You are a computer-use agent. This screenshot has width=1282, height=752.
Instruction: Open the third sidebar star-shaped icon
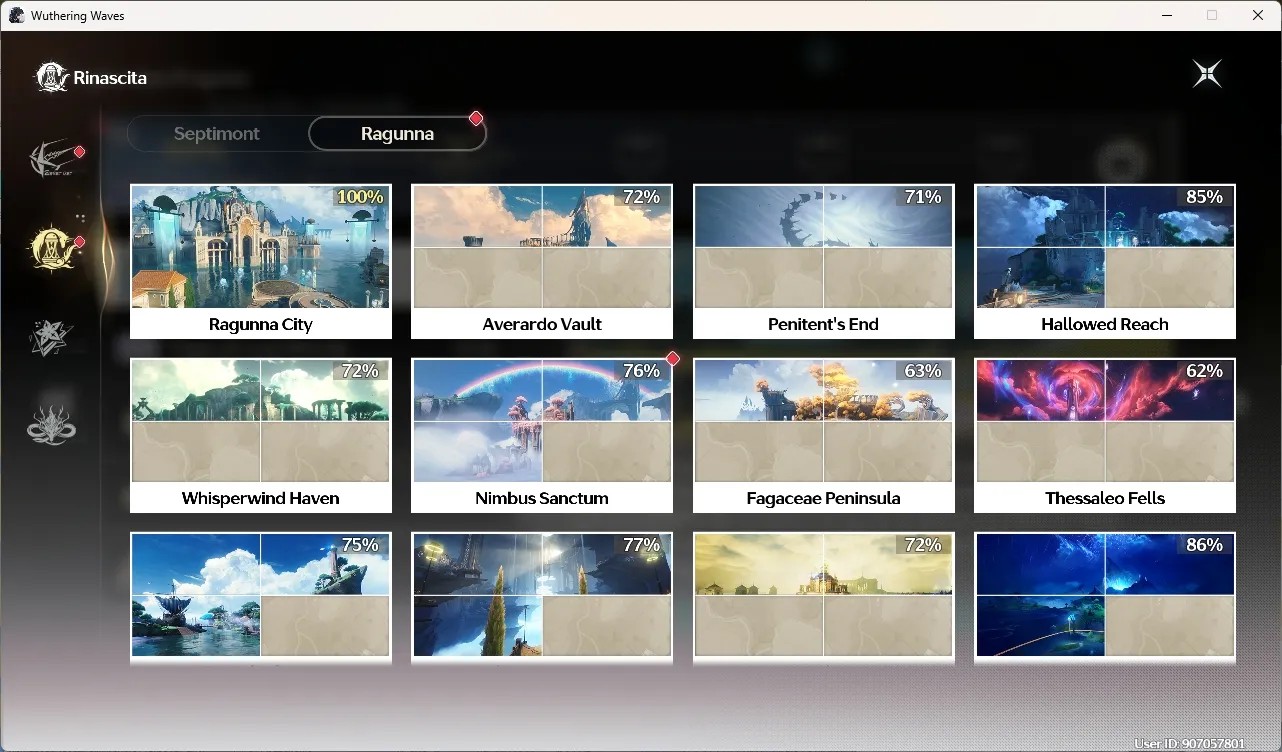[51, 338]
